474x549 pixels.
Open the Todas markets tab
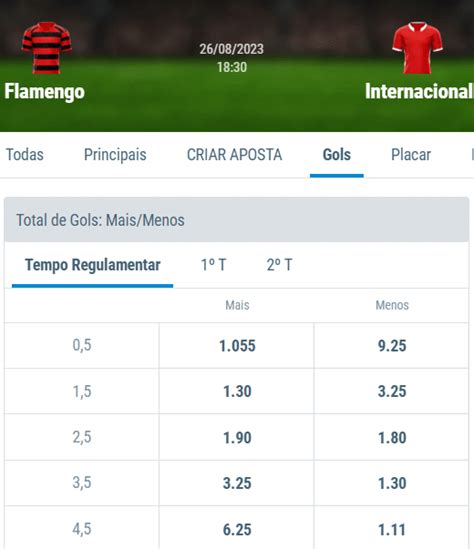25,155
